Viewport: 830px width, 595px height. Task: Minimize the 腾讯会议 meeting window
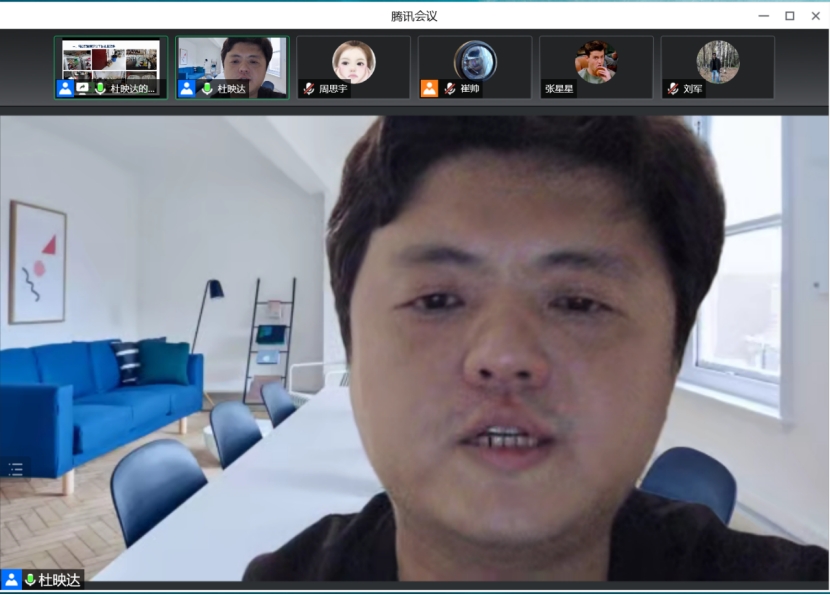tap(764, 15)
